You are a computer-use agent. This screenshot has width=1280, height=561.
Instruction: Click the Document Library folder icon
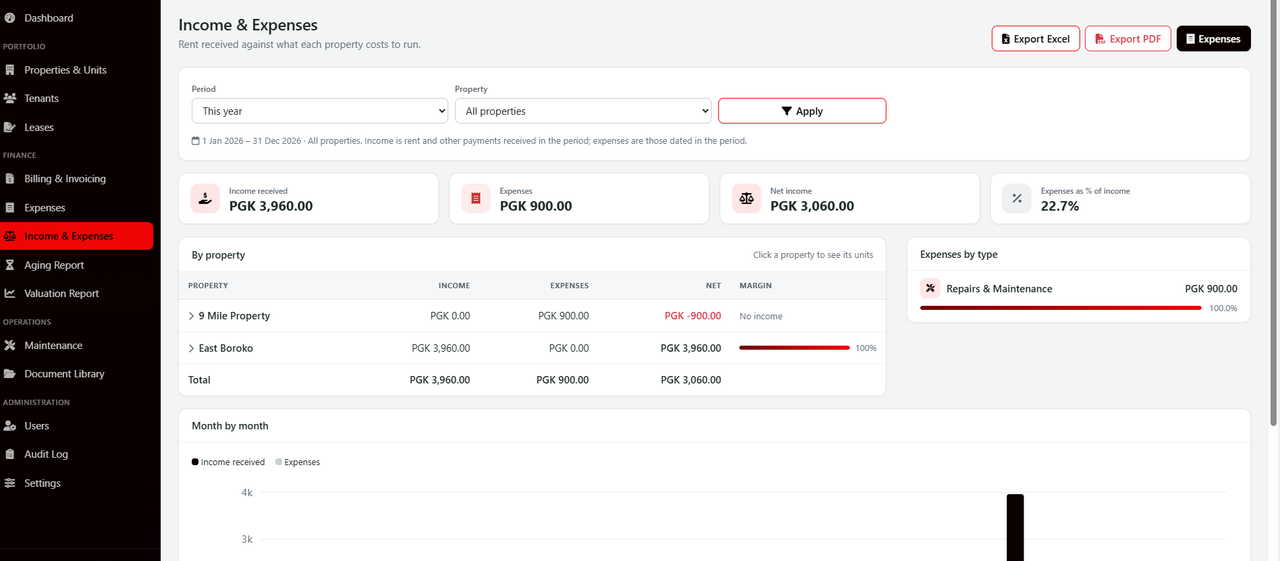point(10,374)
